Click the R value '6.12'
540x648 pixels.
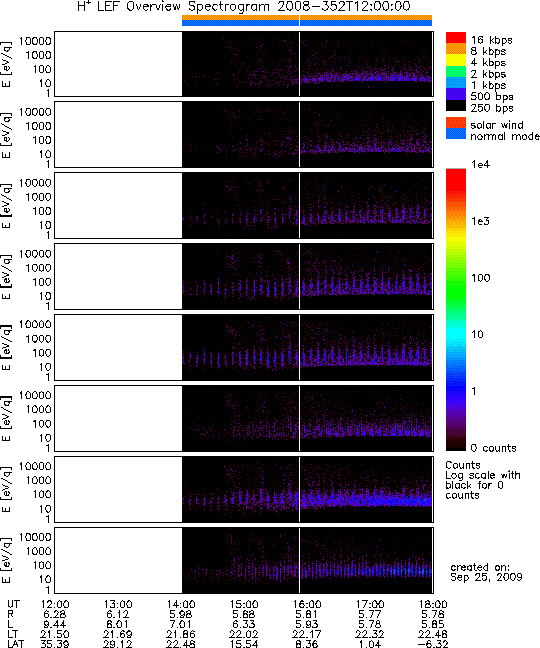[118, 615]
